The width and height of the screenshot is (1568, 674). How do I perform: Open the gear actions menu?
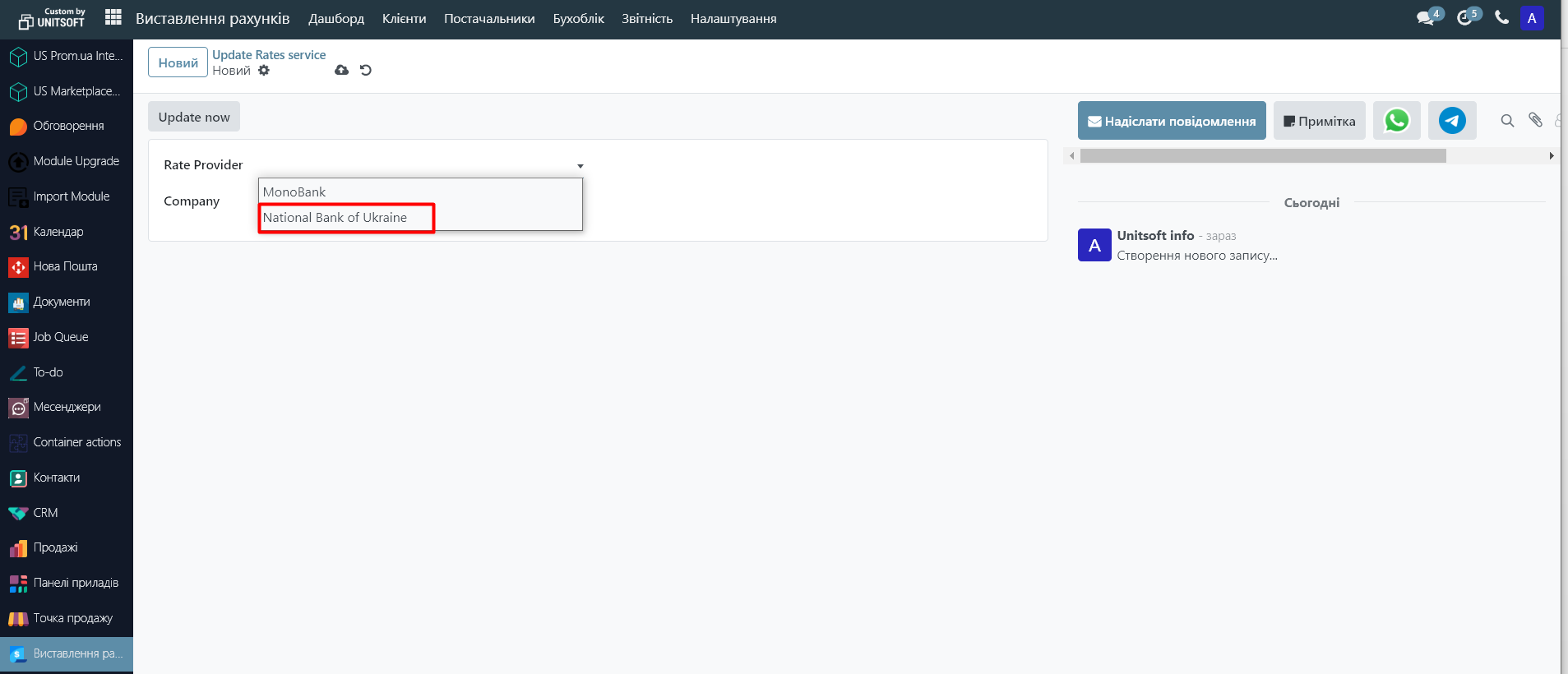click(264, 71)
